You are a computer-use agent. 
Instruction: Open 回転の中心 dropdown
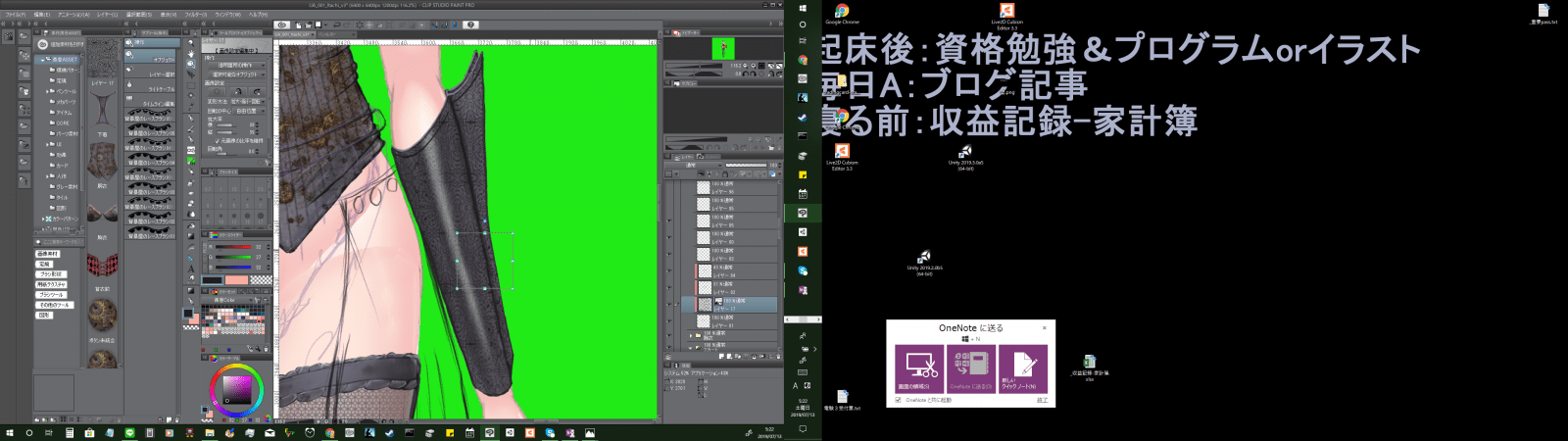pyautogui.click(x=248, y=111)
